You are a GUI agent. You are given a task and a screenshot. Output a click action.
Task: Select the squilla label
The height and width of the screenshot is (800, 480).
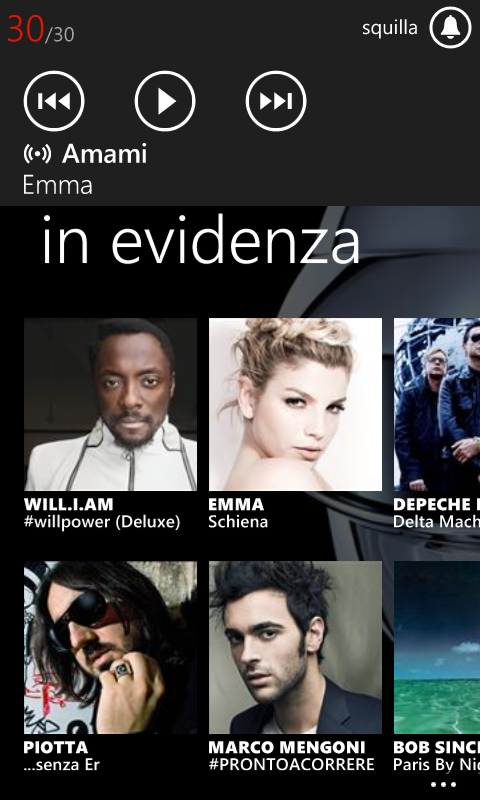coord(390,28)
